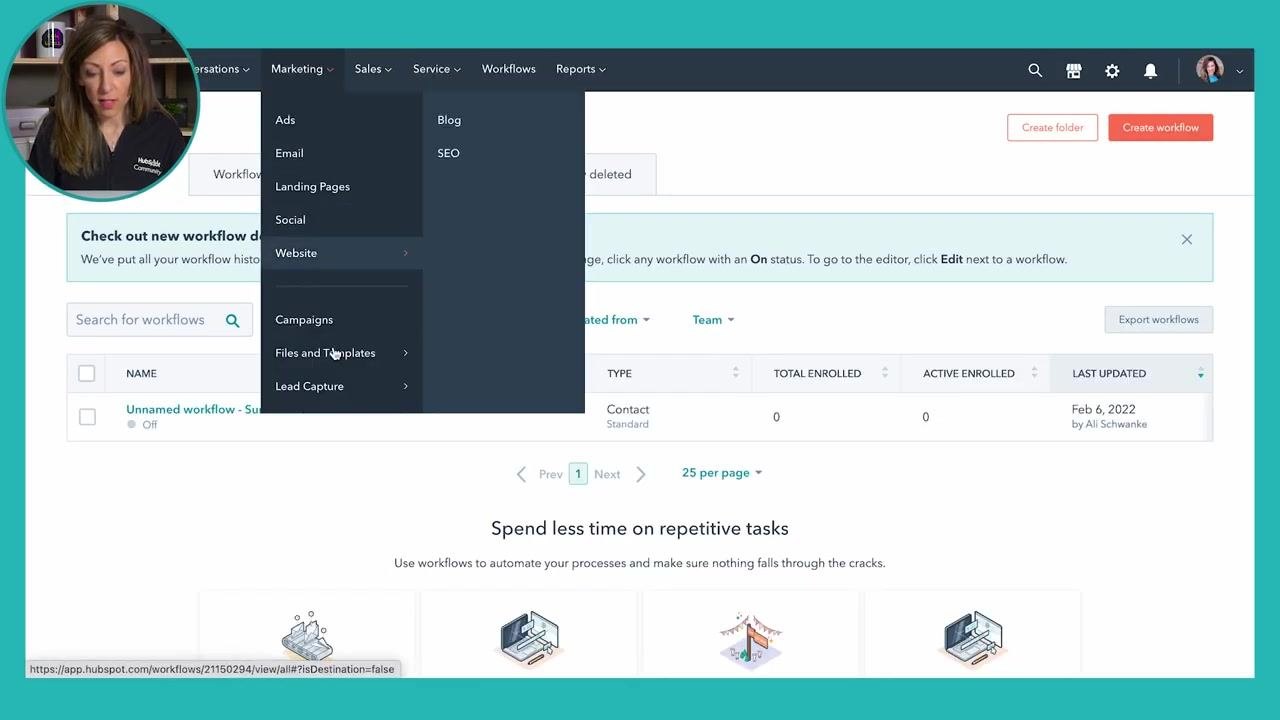Select page 1 in pagination
The width and height of the screenshot is (1280, 720).
click(x=578, y=474)
